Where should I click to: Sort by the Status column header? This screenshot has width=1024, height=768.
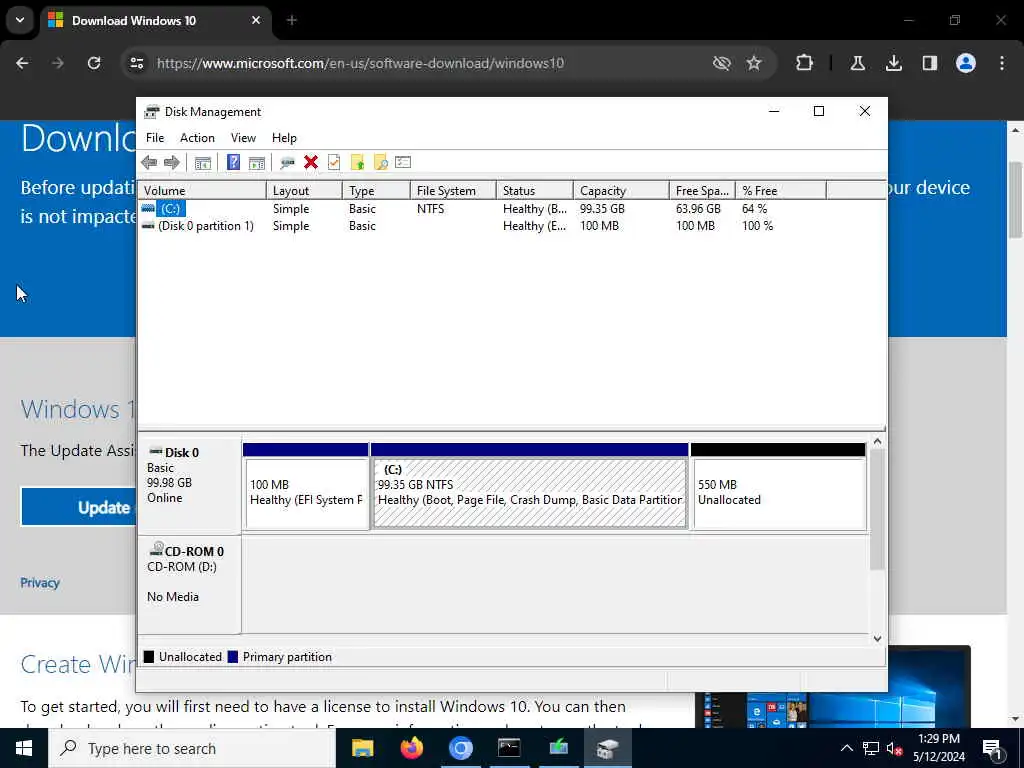click(534, 191)
